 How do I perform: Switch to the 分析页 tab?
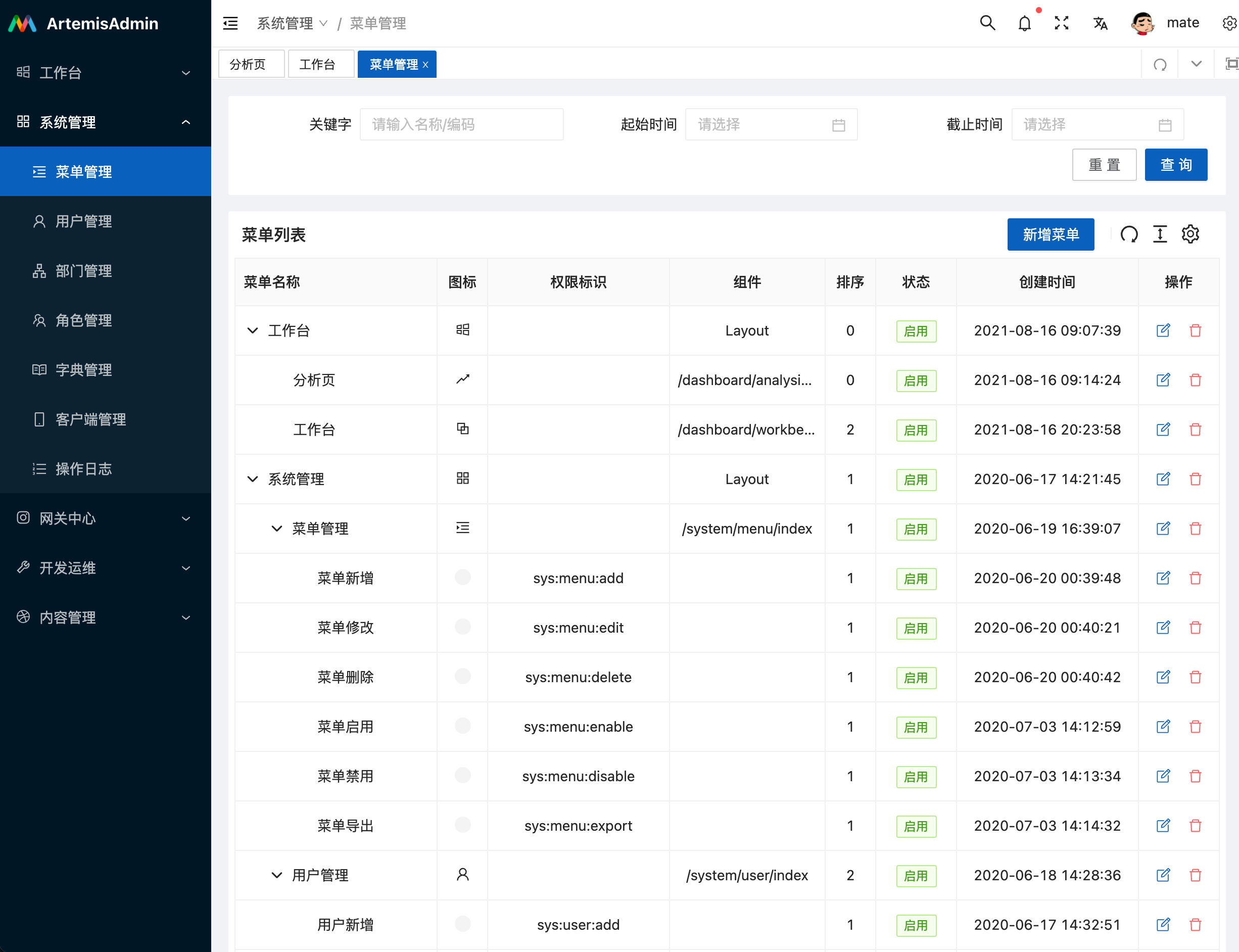pos(248,64)
